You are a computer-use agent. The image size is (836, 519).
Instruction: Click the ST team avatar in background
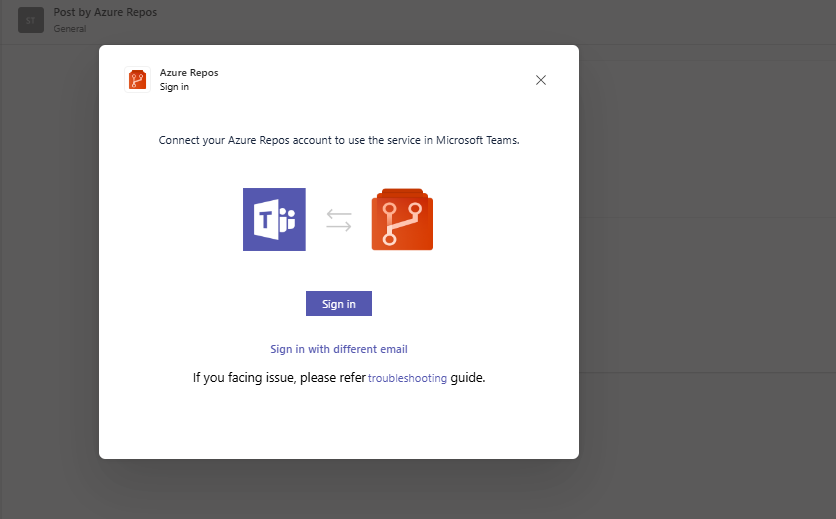coord(31,20)
